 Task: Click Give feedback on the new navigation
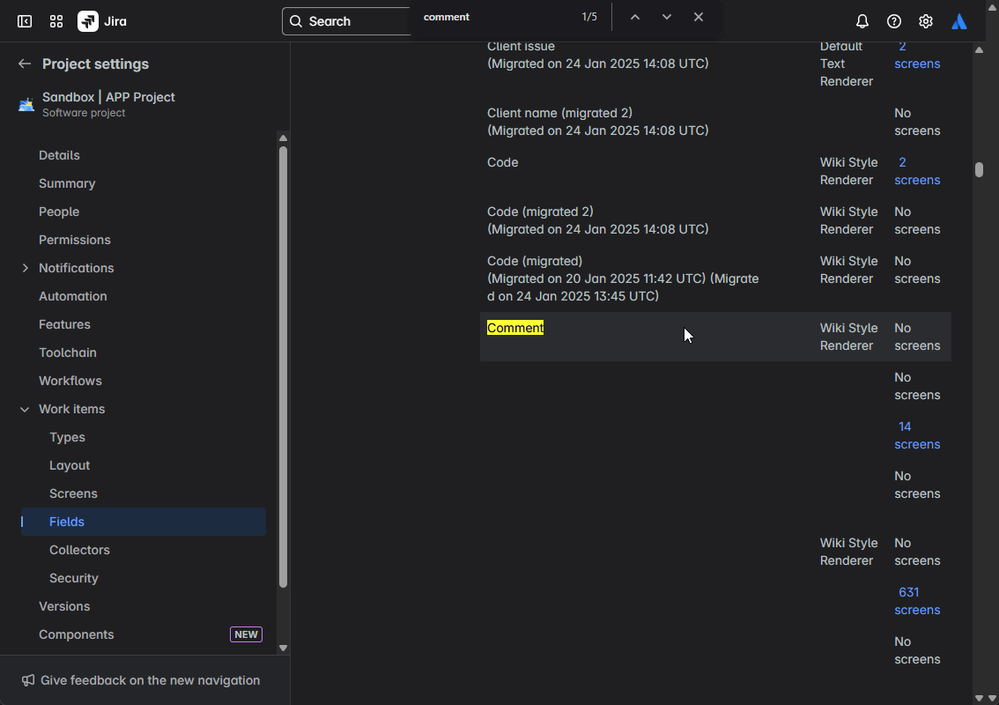coord(150,680)
